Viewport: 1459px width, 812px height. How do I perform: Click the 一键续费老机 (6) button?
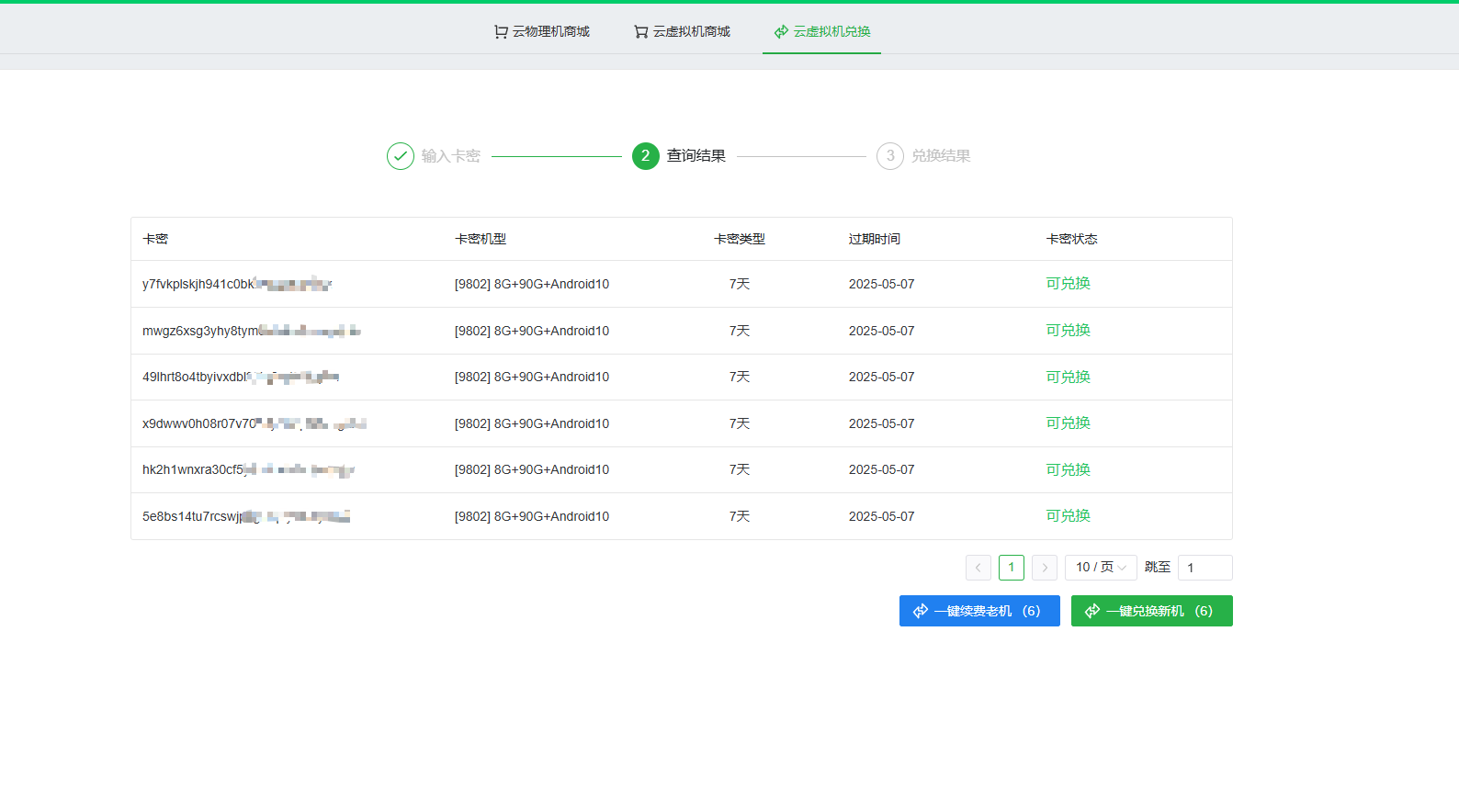coord(979,611)
